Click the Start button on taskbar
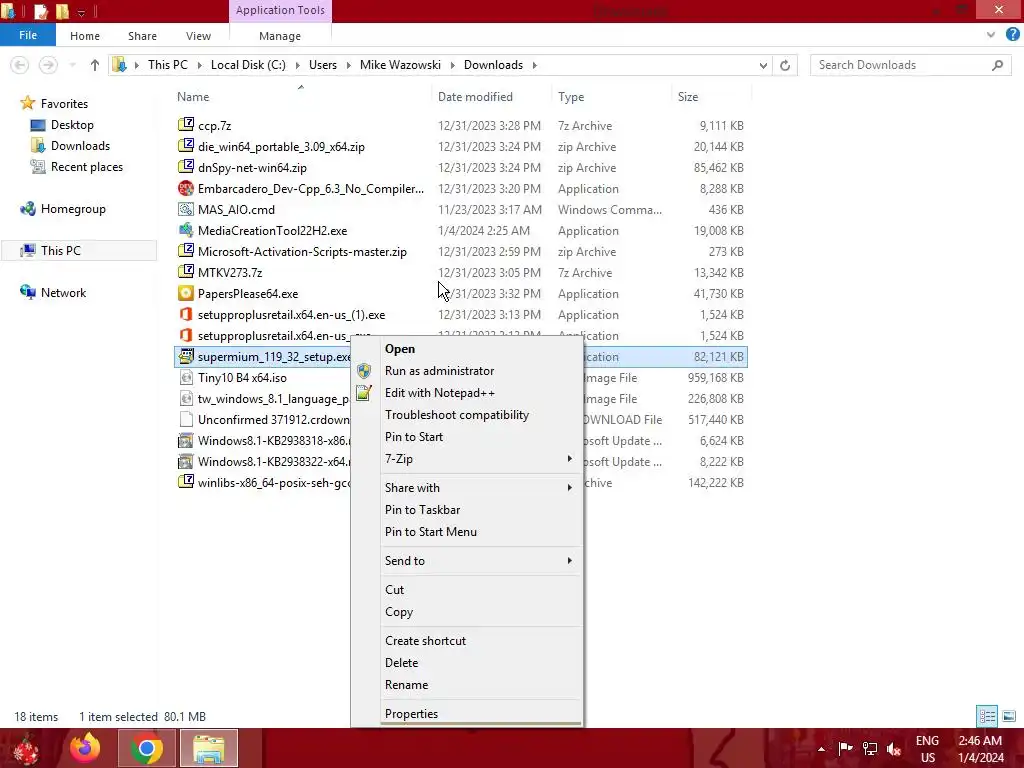This screenshot has height=768, width=1024. 25,749
